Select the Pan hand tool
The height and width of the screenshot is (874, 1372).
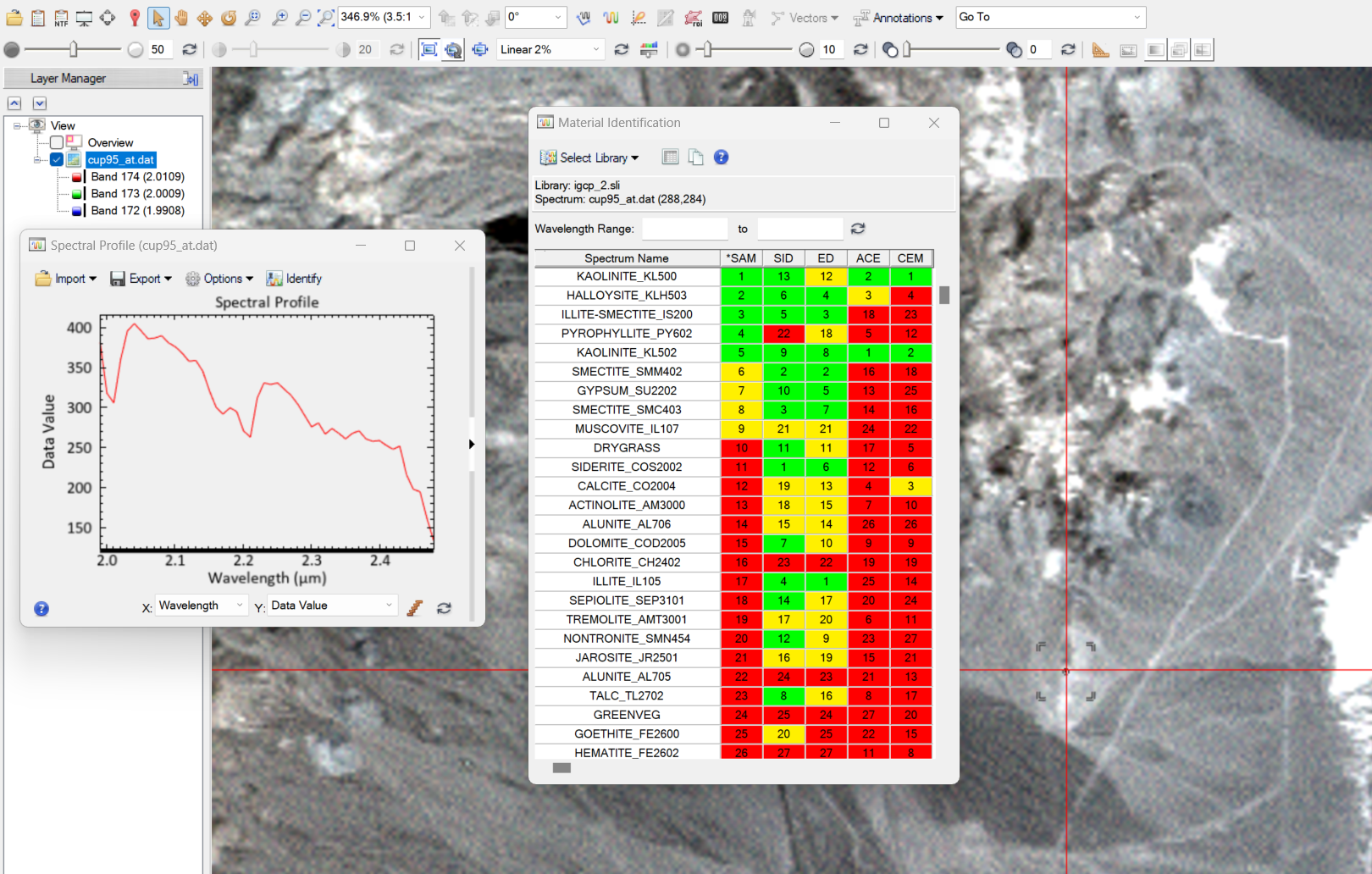coord(181,18)
